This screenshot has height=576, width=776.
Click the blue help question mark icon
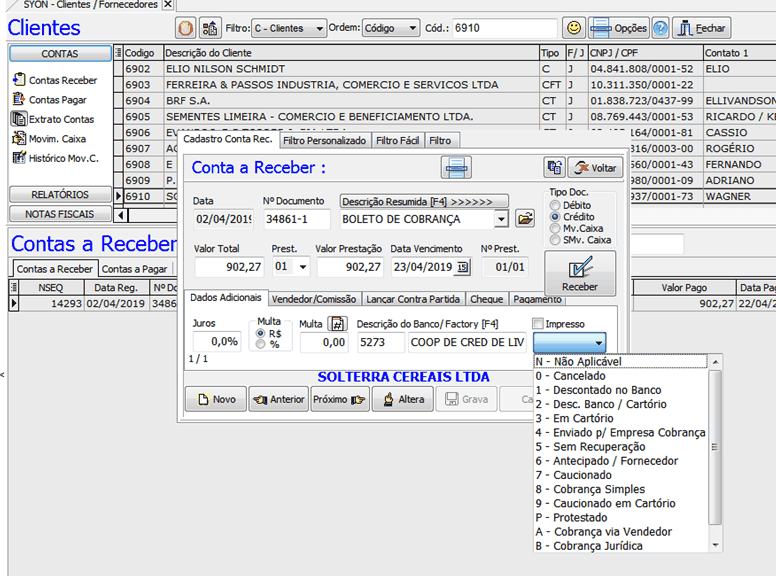(660, 28)
